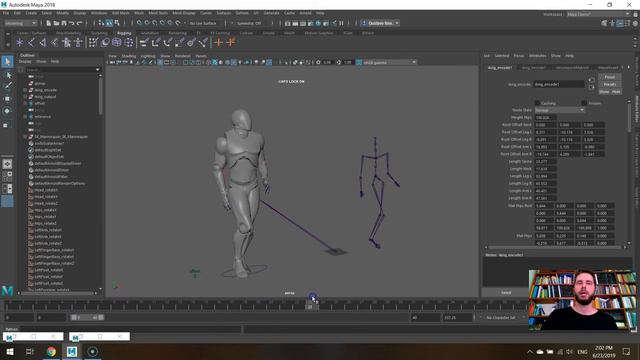Click the Hide button in Attribute Editor

click(x=616, y=92)
